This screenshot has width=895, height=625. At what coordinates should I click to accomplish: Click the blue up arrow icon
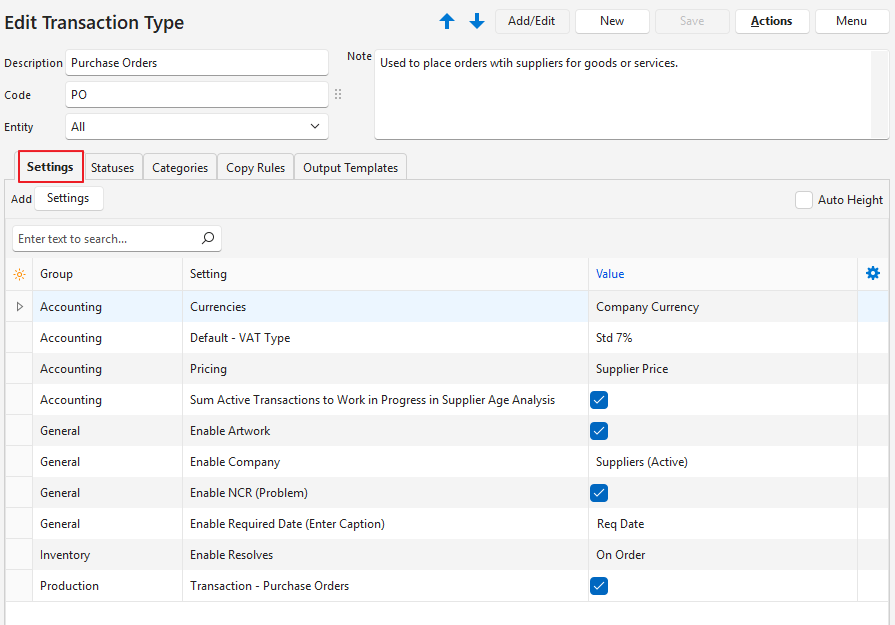(447, 21)
